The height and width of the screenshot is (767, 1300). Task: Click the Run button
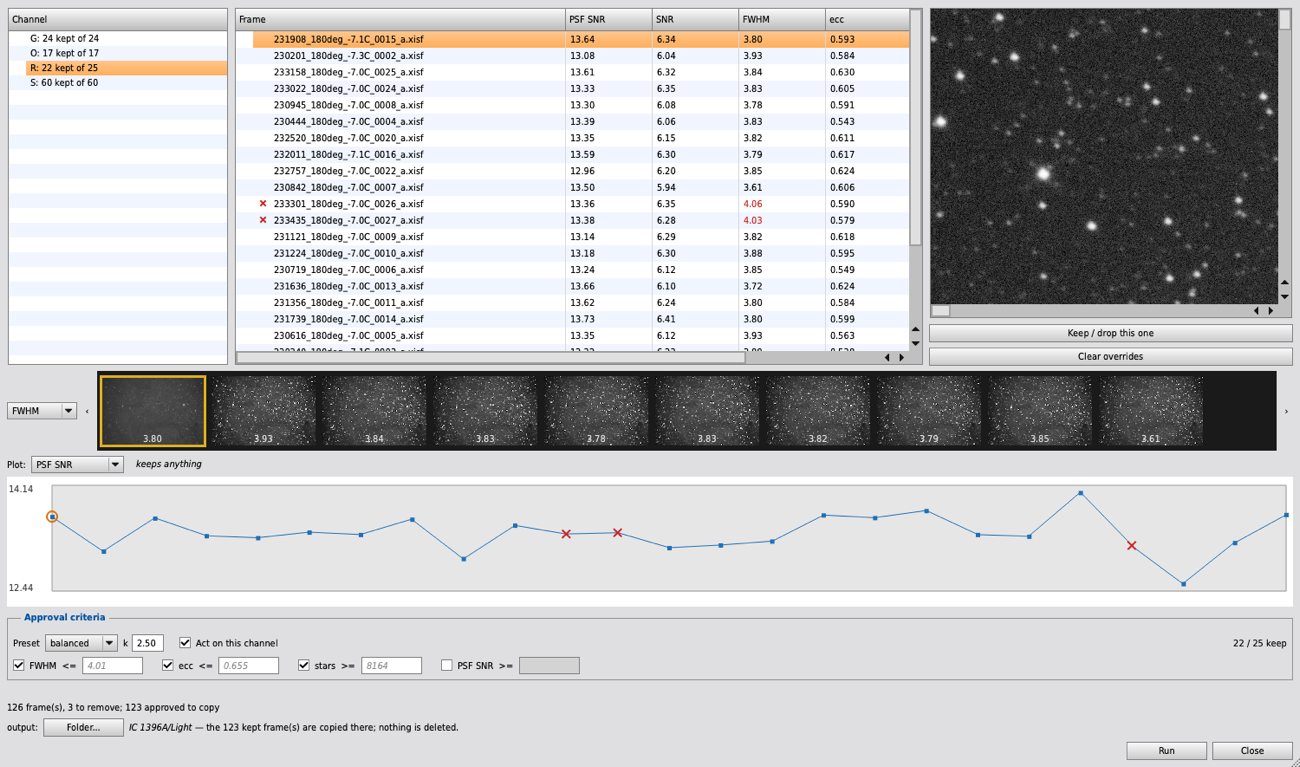1166,751
